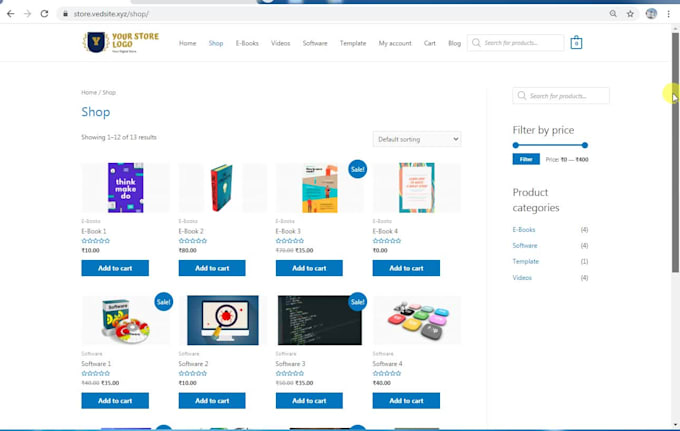
Task: Rate E-Book 3 using its stars
Action: tap(290, 241)
